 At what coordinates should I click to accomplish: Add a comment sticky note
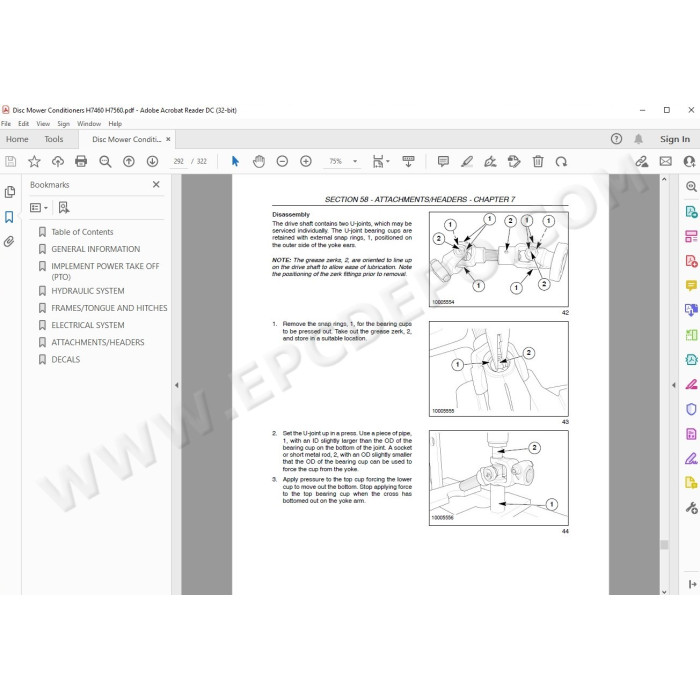443,161
